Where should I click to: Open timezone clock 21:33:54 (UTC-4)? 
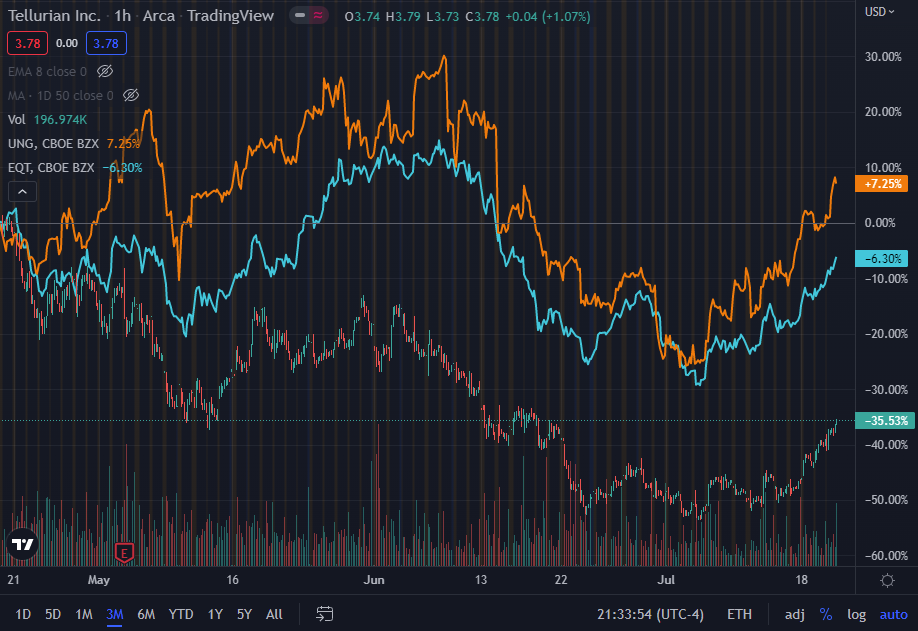tap(650, 614)
